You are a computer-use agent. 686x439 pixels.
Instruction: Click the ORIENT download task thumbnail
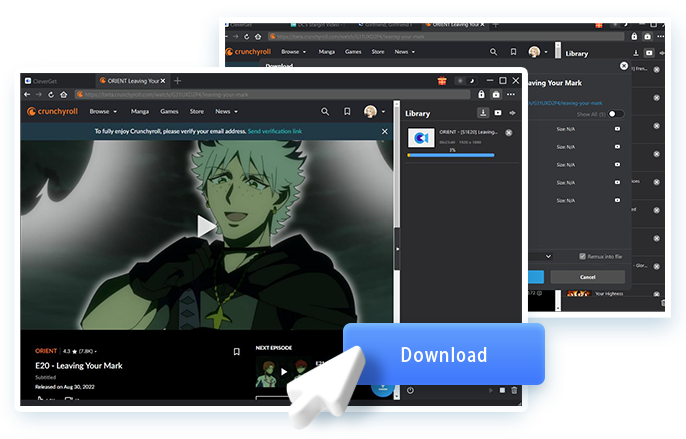click(x=421, y=138)
